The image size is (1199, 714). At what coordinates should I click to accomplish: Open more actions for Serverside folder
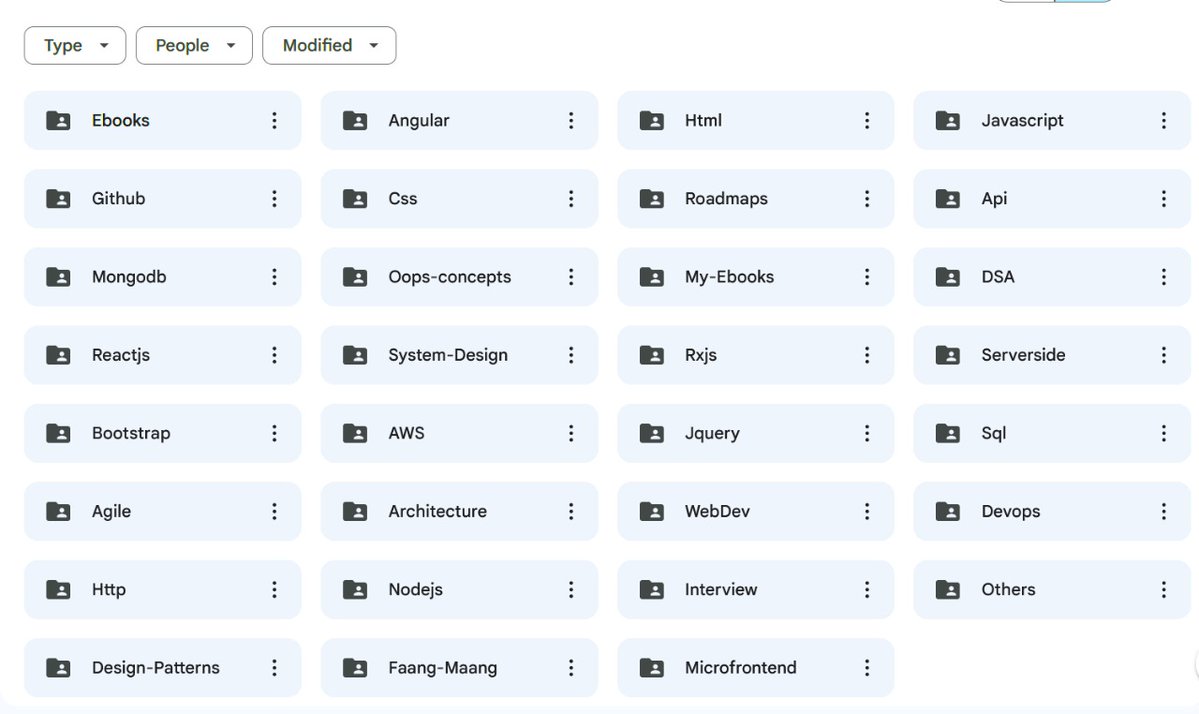coord(1164,355)
